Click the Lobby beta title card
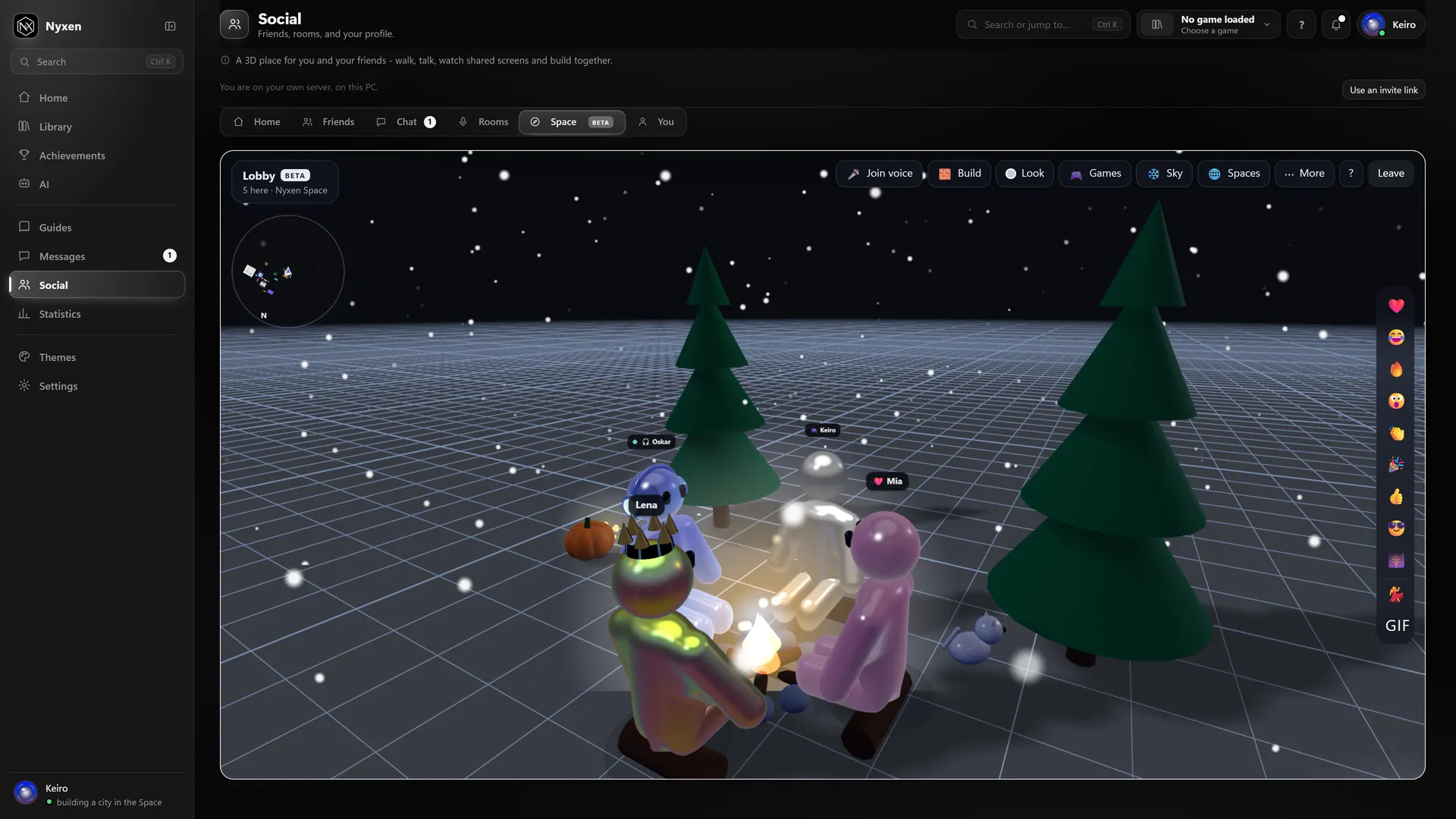1456x819 pixels. pyautogui.click(x=284, y=182)
